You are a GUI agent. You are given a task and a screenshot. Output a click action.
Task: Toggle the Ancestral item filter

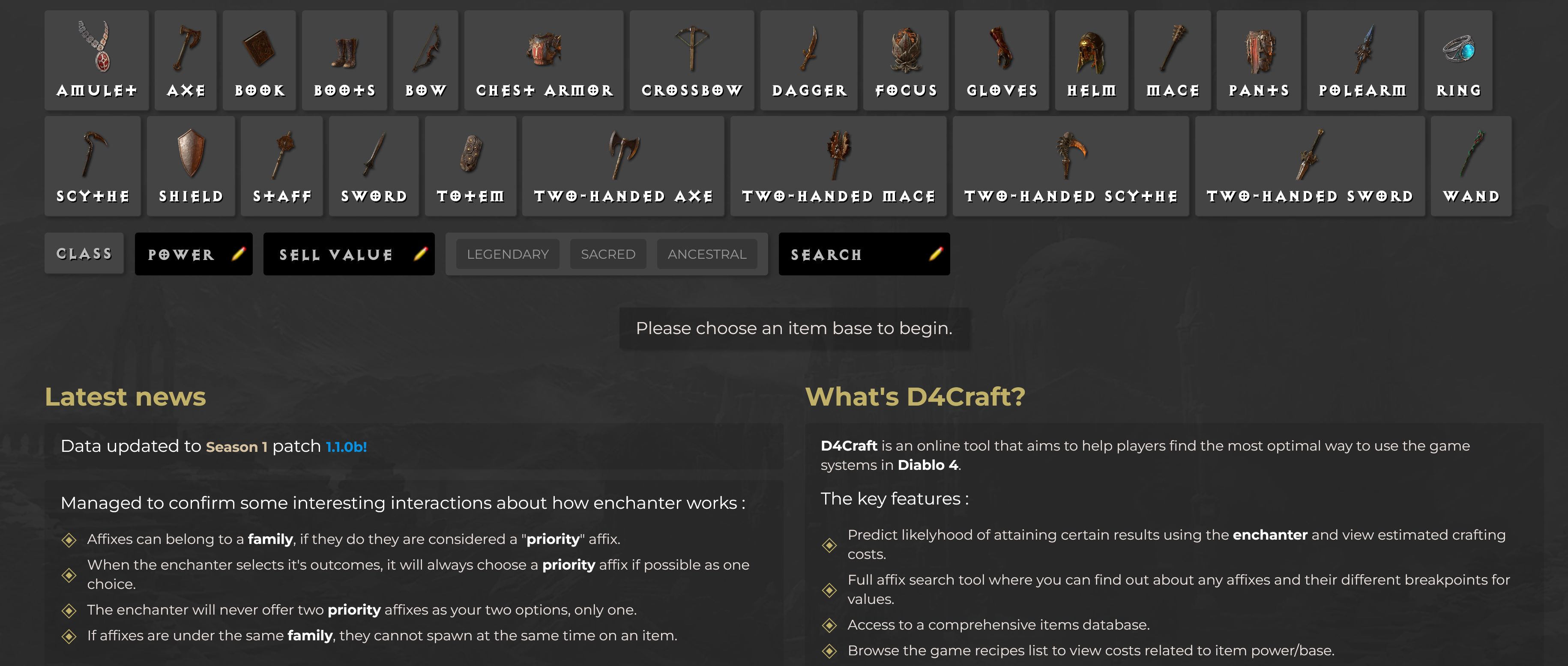pyautogui.click(x=708, y=254)
